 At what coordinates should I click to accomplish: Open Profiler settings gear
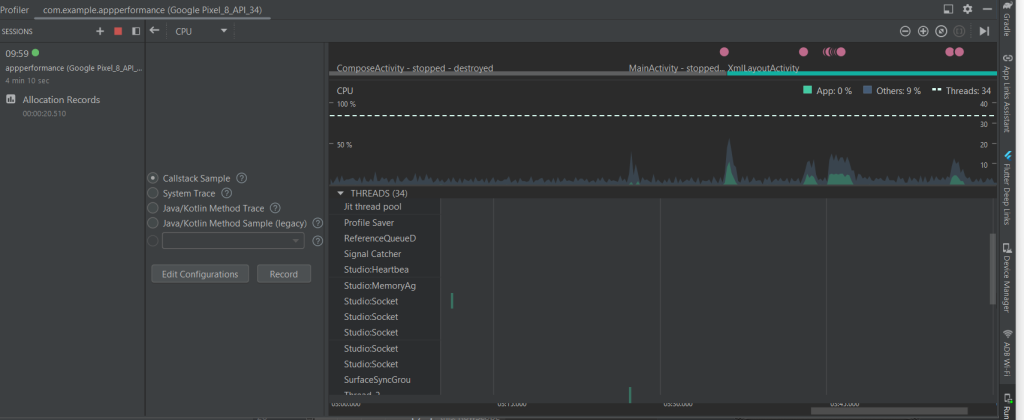[967, 9]
